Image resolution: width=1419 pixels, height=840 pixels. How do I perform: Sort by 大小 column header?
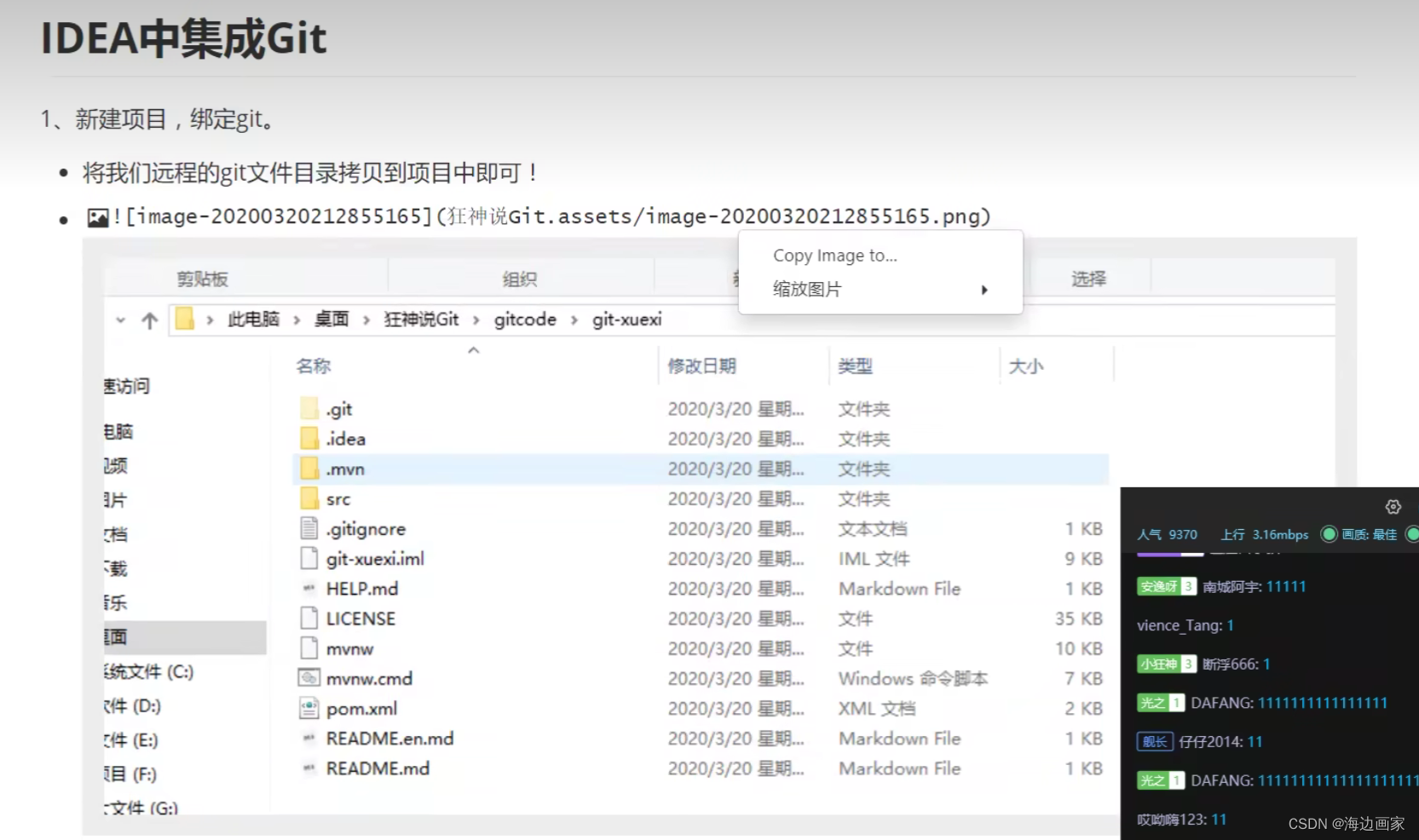pos(1026,366)
